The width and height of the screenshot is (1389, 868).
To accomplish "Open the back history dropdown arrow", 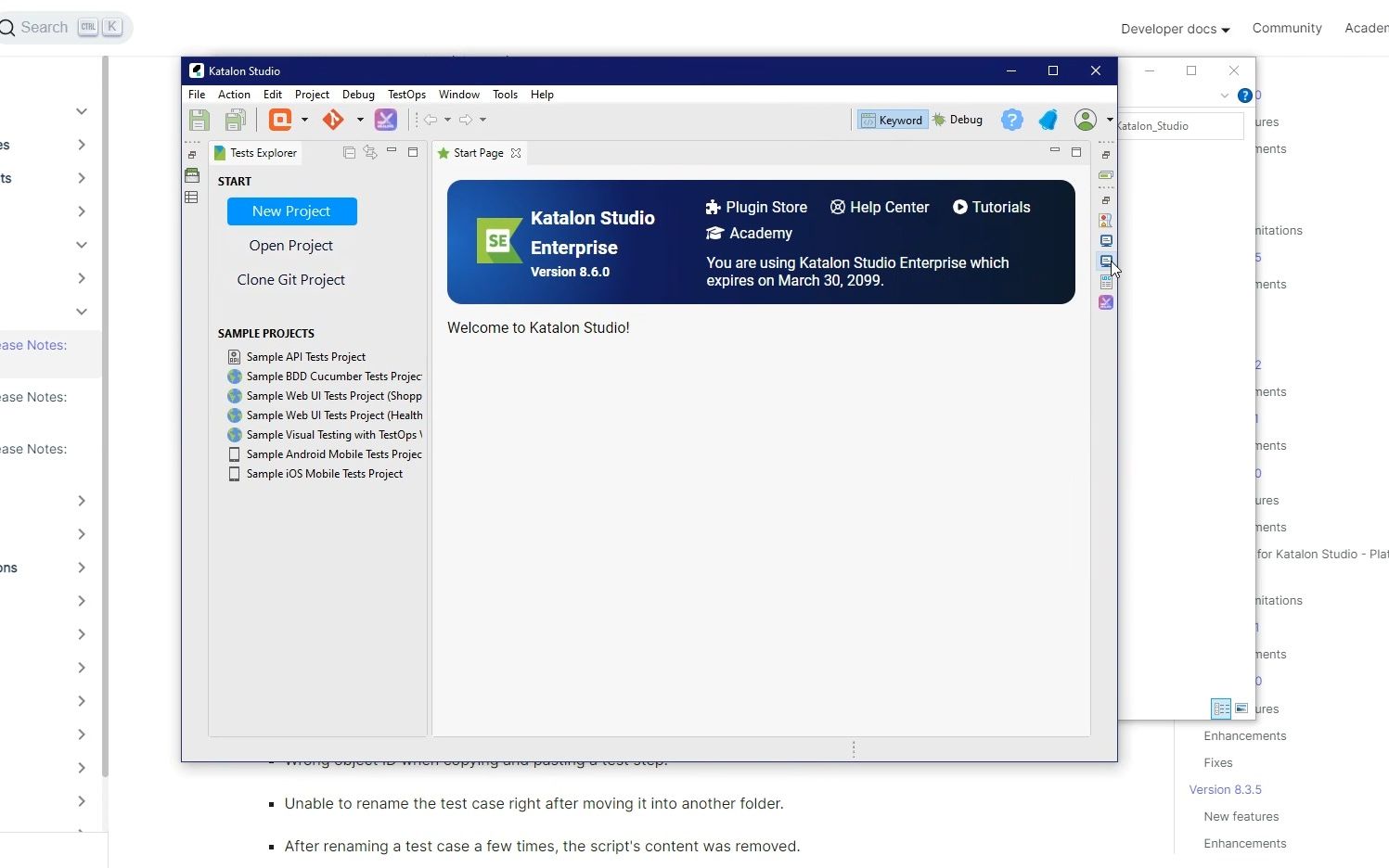I will click(447, 120).
